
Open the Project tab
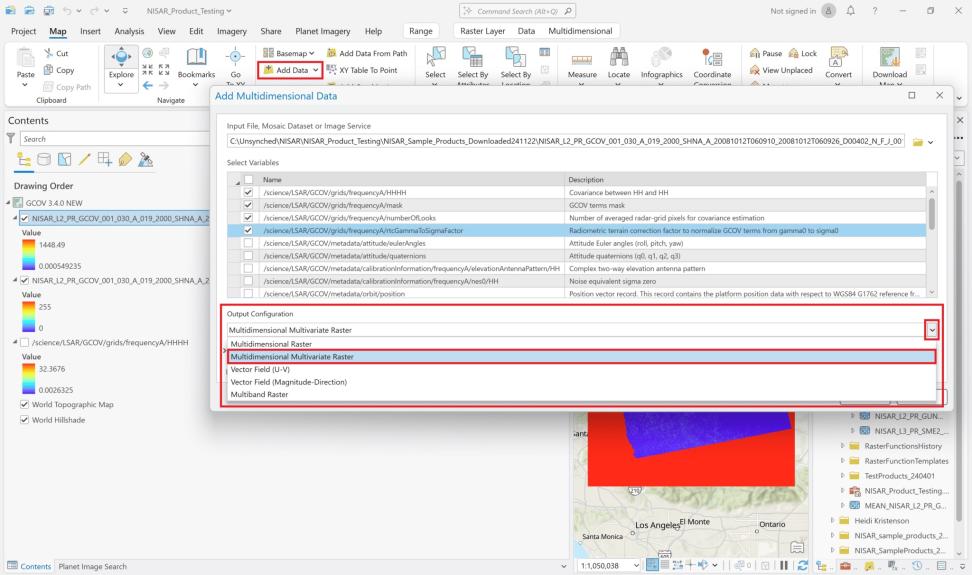24,31
